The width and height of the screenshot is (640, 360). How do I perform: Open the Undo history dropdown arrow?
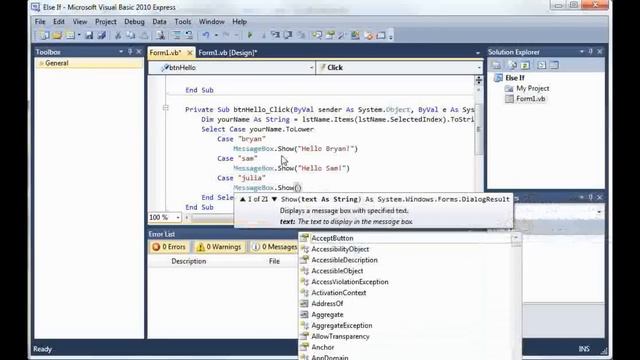tap(216, 36)
